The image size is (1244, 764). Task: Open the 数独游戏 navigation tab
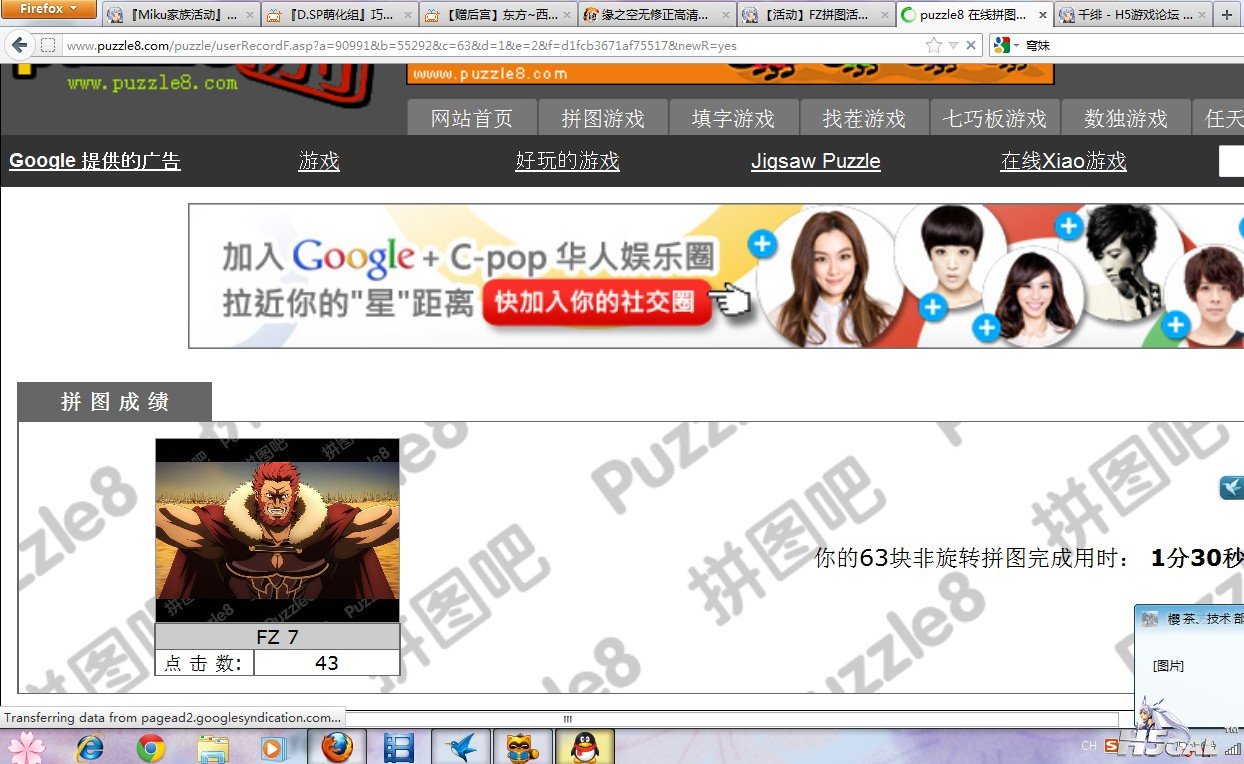point(1126,118)
